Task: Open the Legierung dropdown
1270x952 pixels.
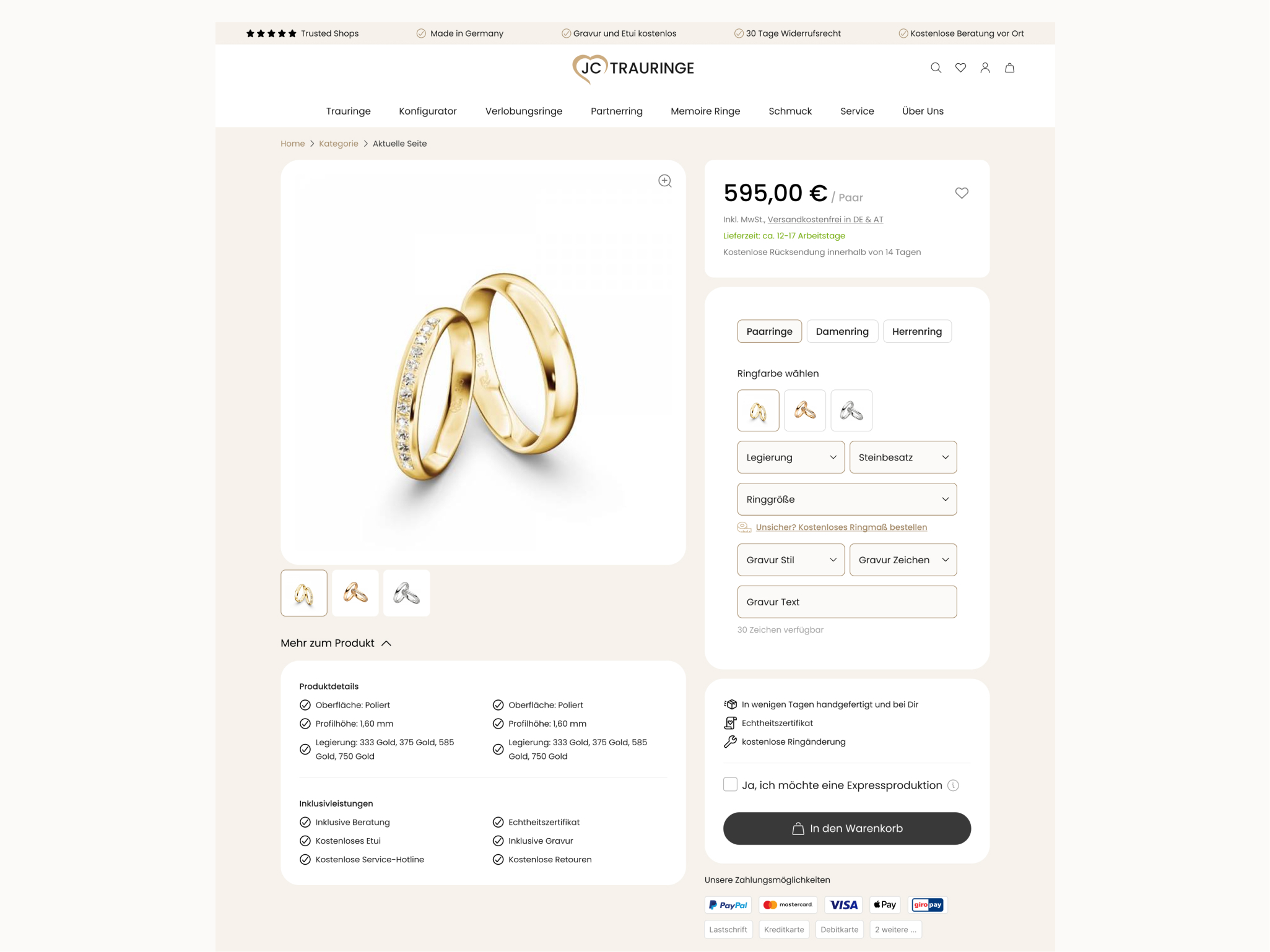Action: 791,457
